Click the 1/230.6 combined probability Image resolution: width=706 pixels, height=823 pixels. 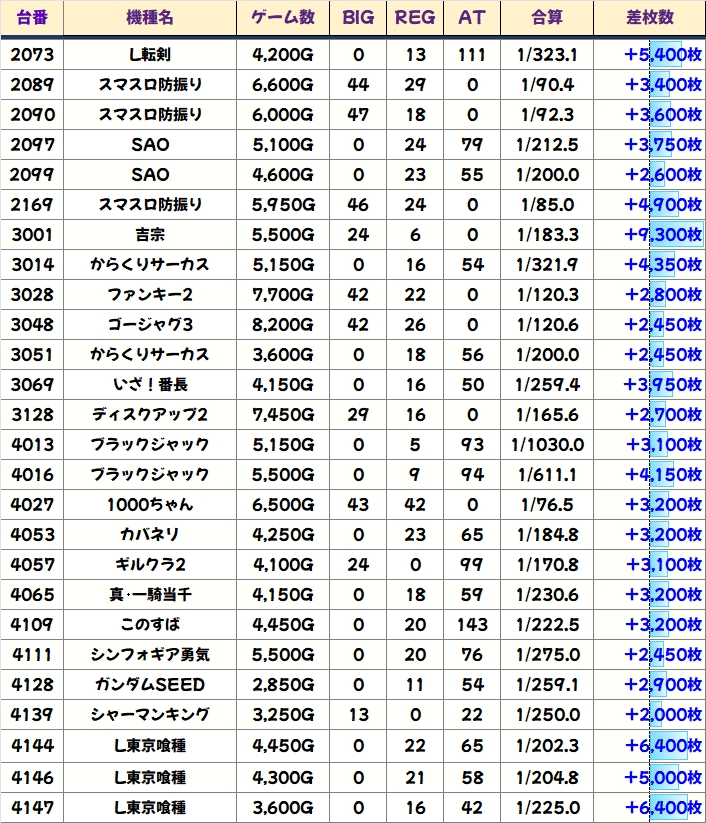pyautogui.click(x=547, y=594)
